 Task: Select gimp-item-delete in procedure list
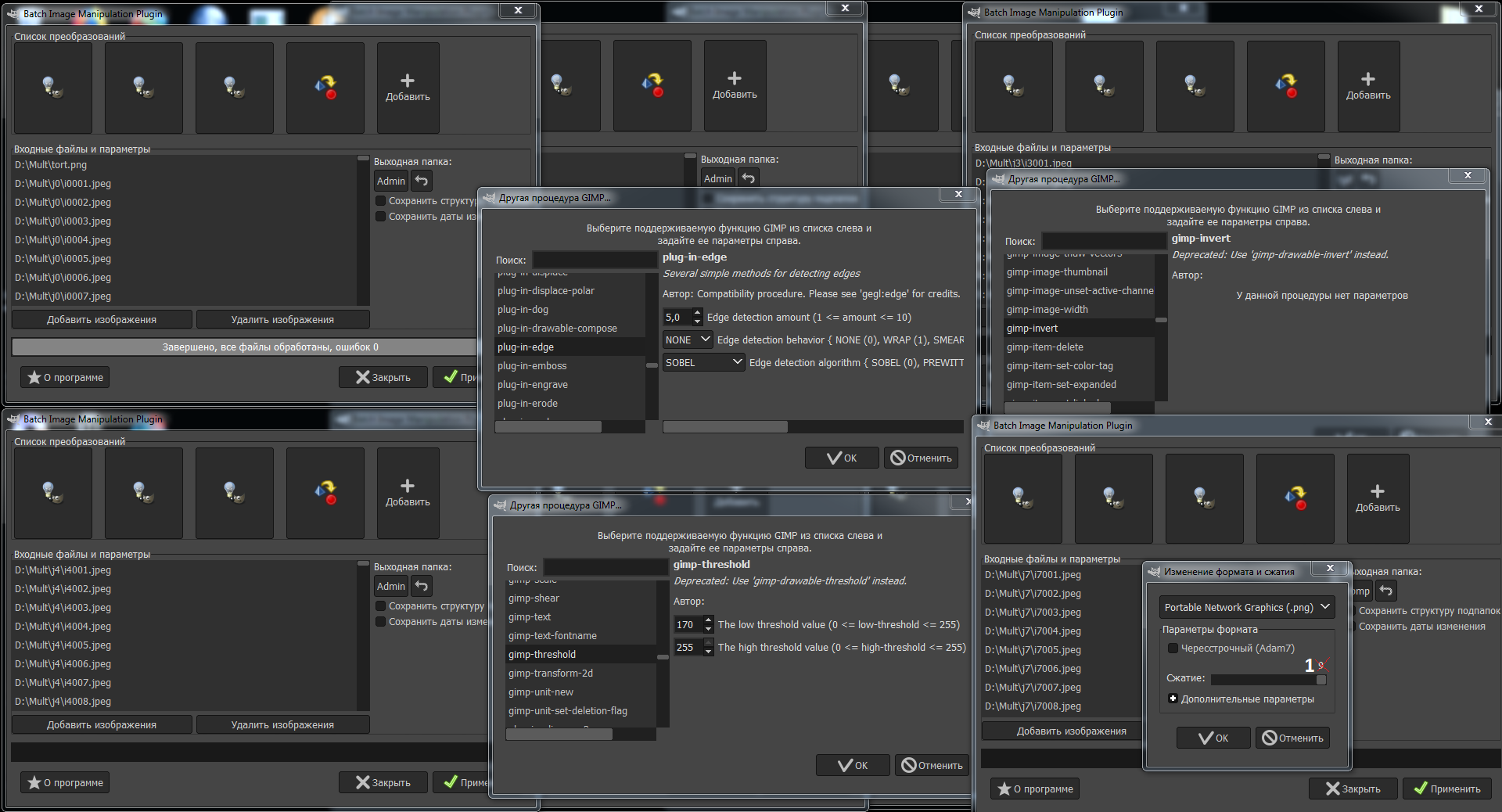coord(1080,347)
